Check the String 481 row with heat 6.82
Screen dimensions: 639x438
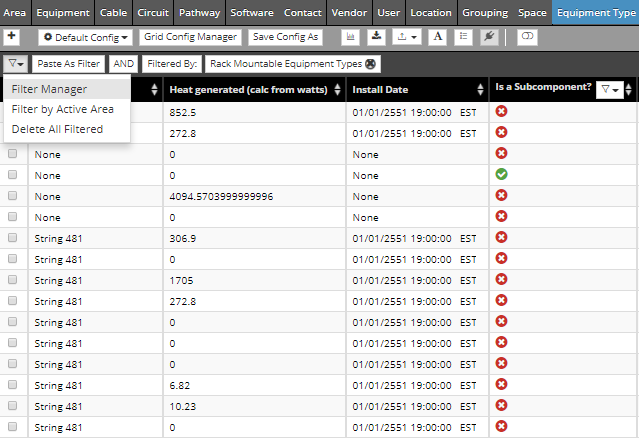(13, 385)
